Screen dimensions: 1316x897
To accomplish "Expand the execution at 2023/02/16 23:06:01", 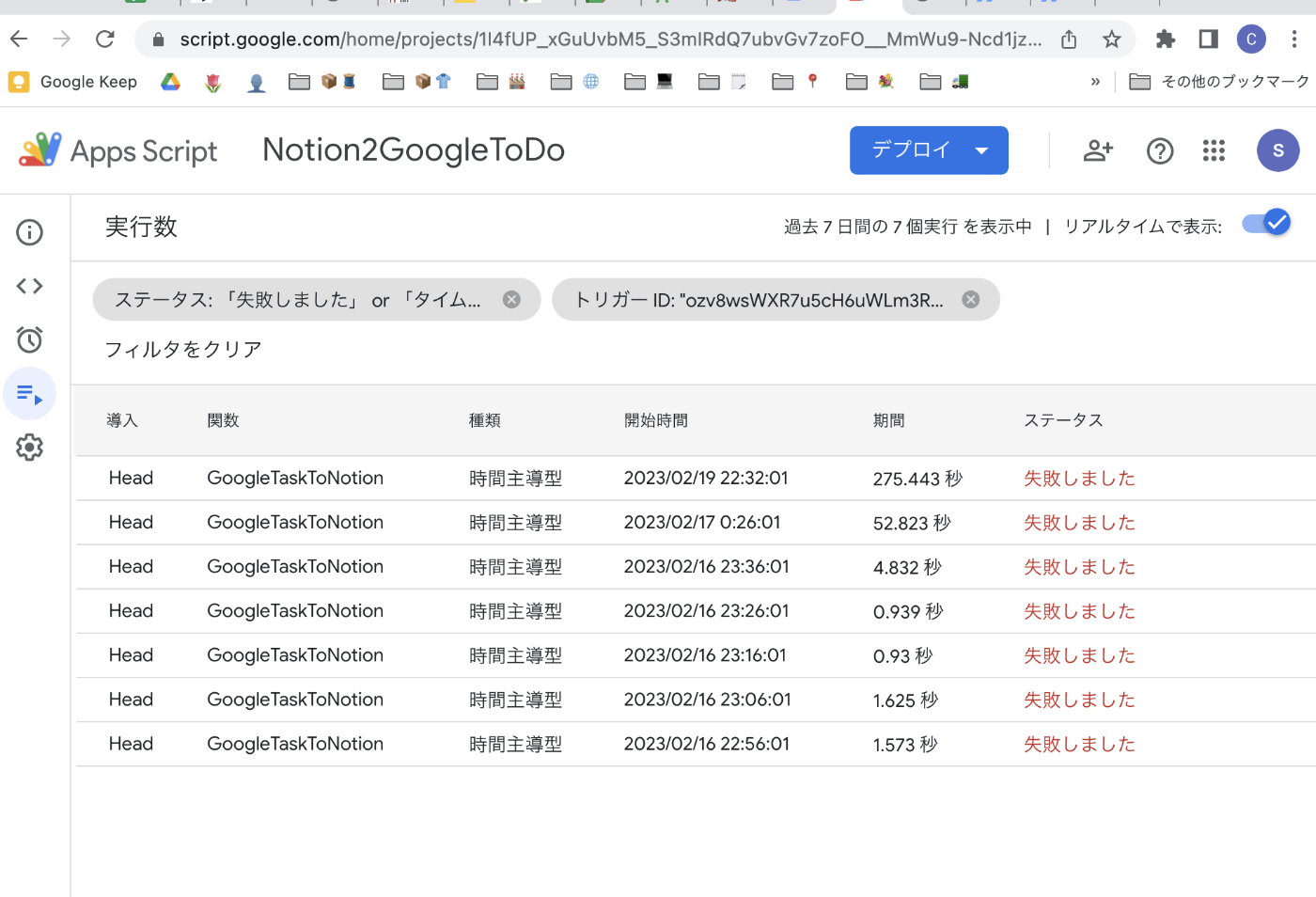I will point(696,700).
